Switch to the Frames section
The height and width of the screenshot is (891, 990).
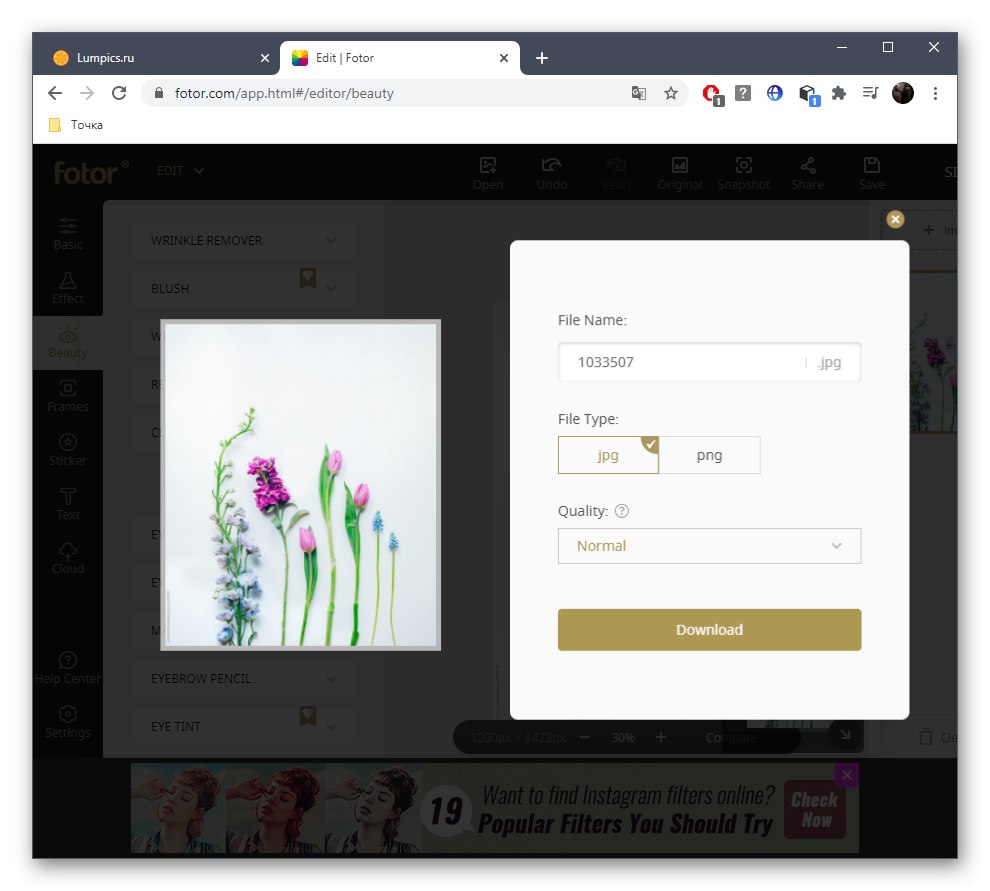point(67,395)
